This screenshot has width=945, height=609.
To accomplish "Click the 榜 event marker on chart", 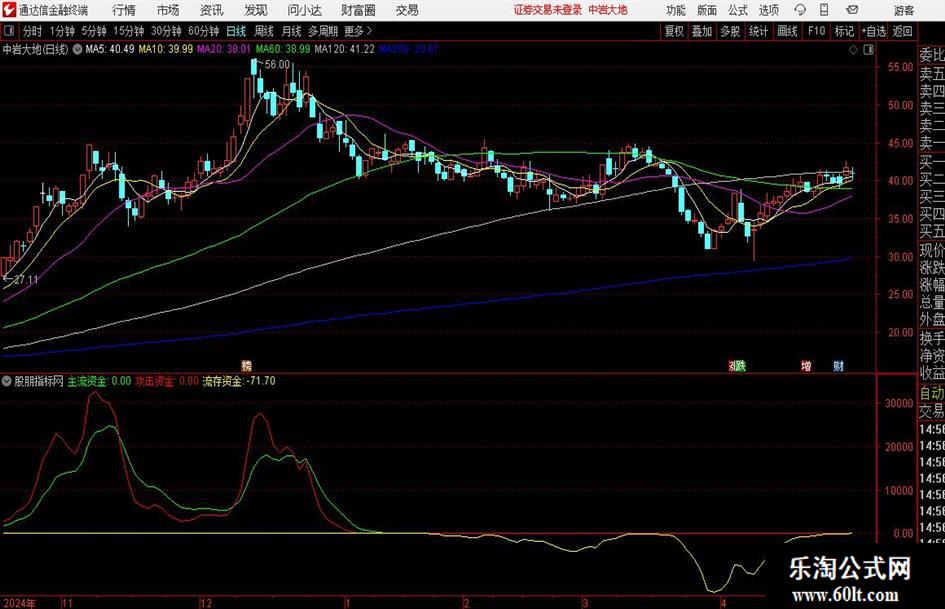I will pyautogui.click(x=246, y=365).
